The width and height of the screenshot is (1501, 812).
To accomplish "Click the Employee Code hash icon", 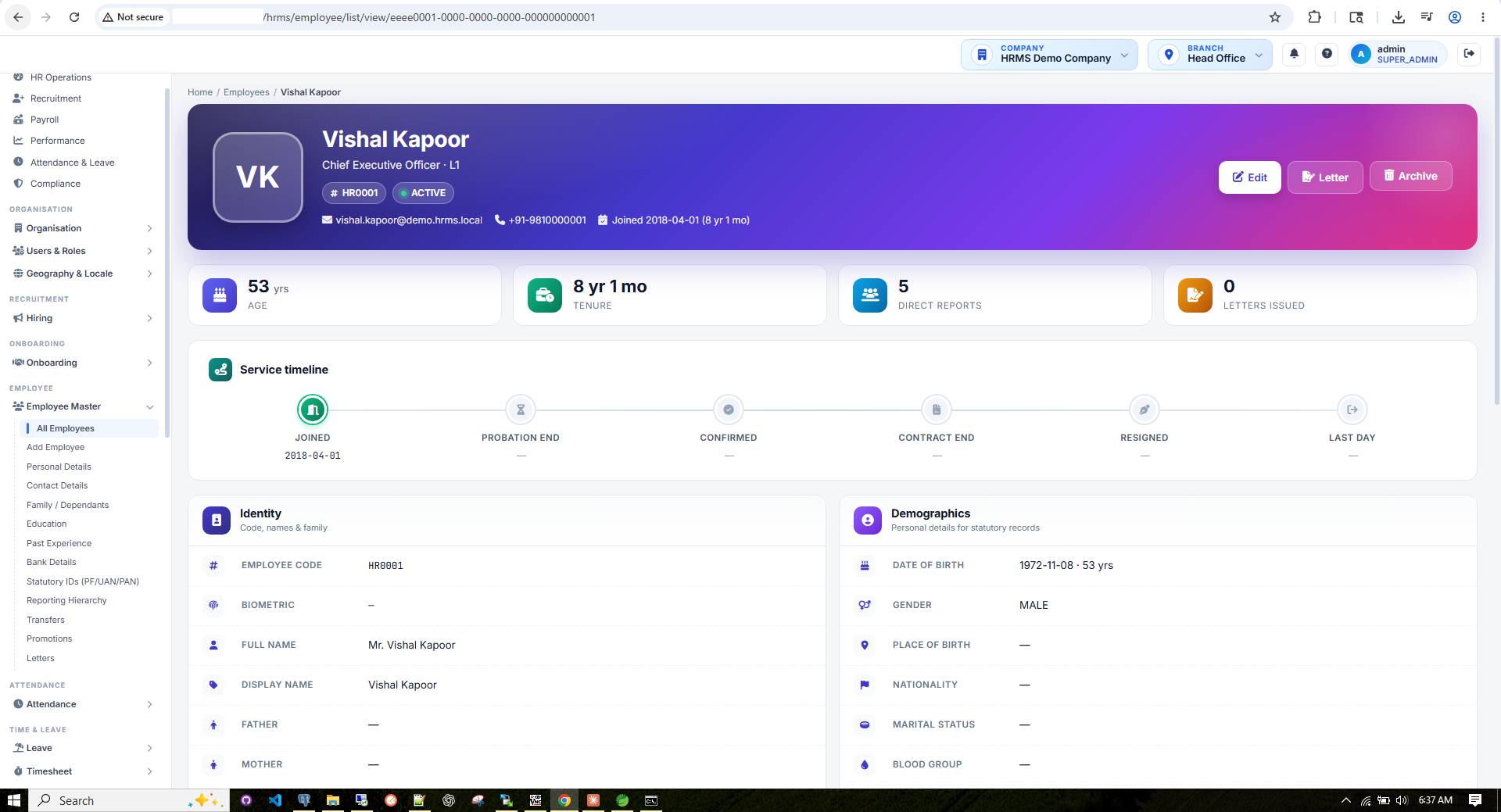I will [213, 565].
